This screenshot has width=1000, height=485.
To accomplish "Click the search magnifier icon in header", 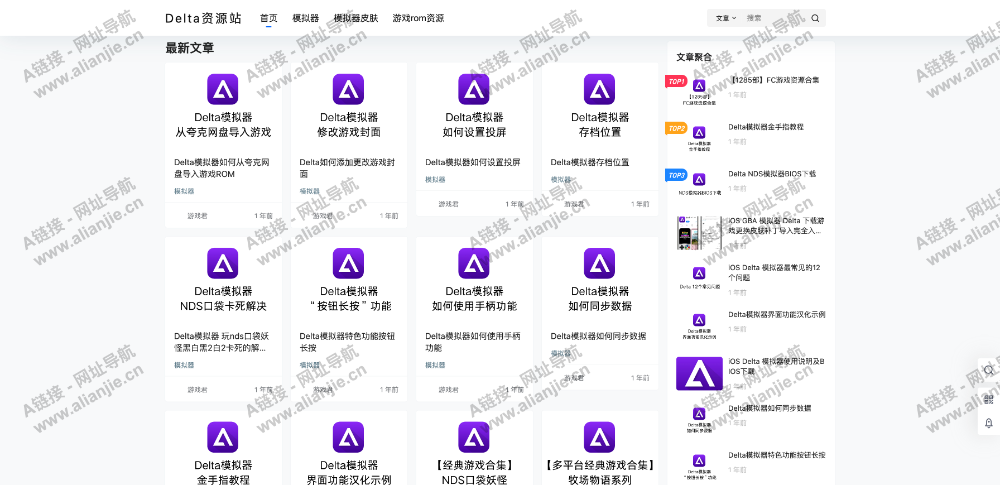I will pos(815,19).
